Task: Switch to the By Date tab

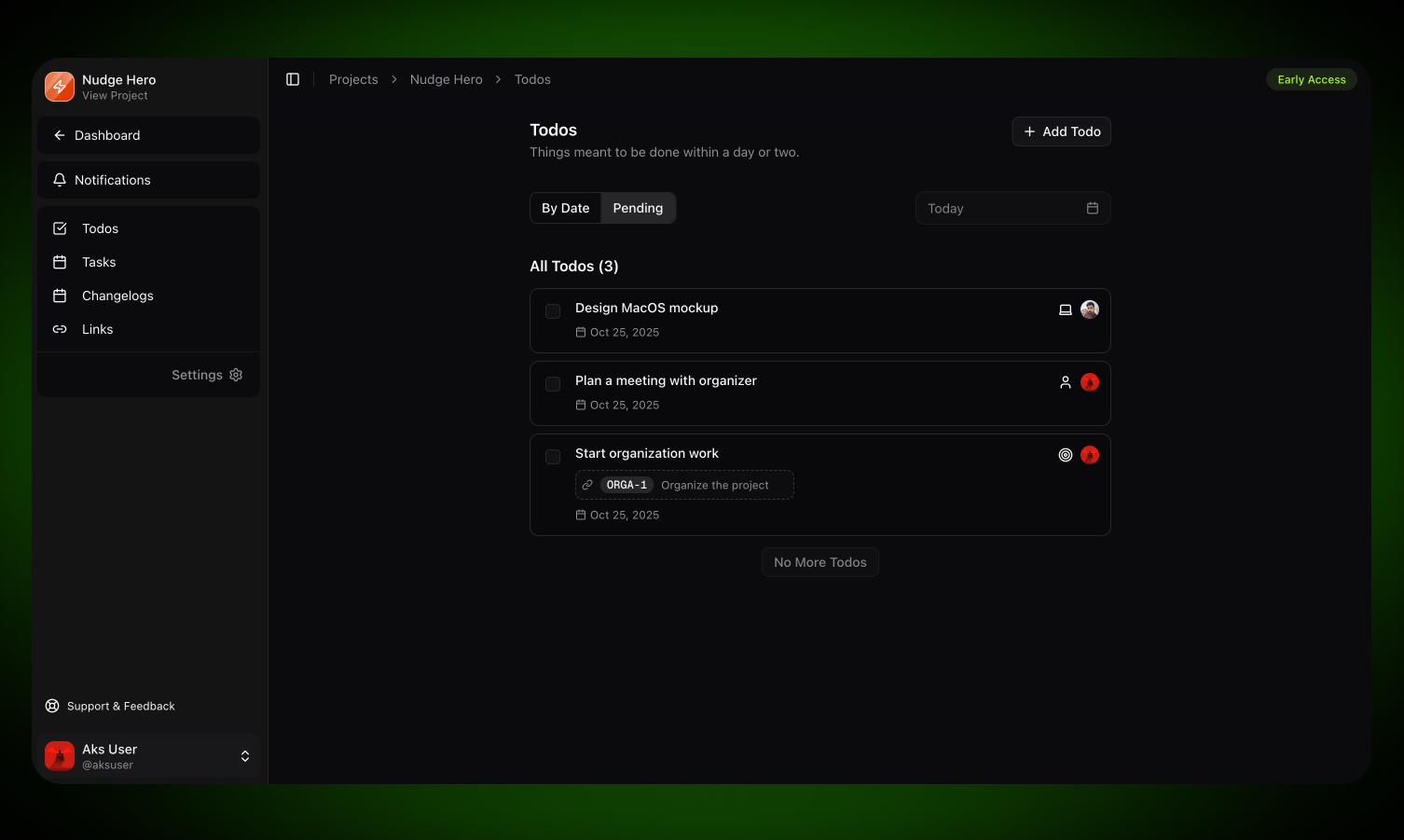Action: (x=566, y=208)
